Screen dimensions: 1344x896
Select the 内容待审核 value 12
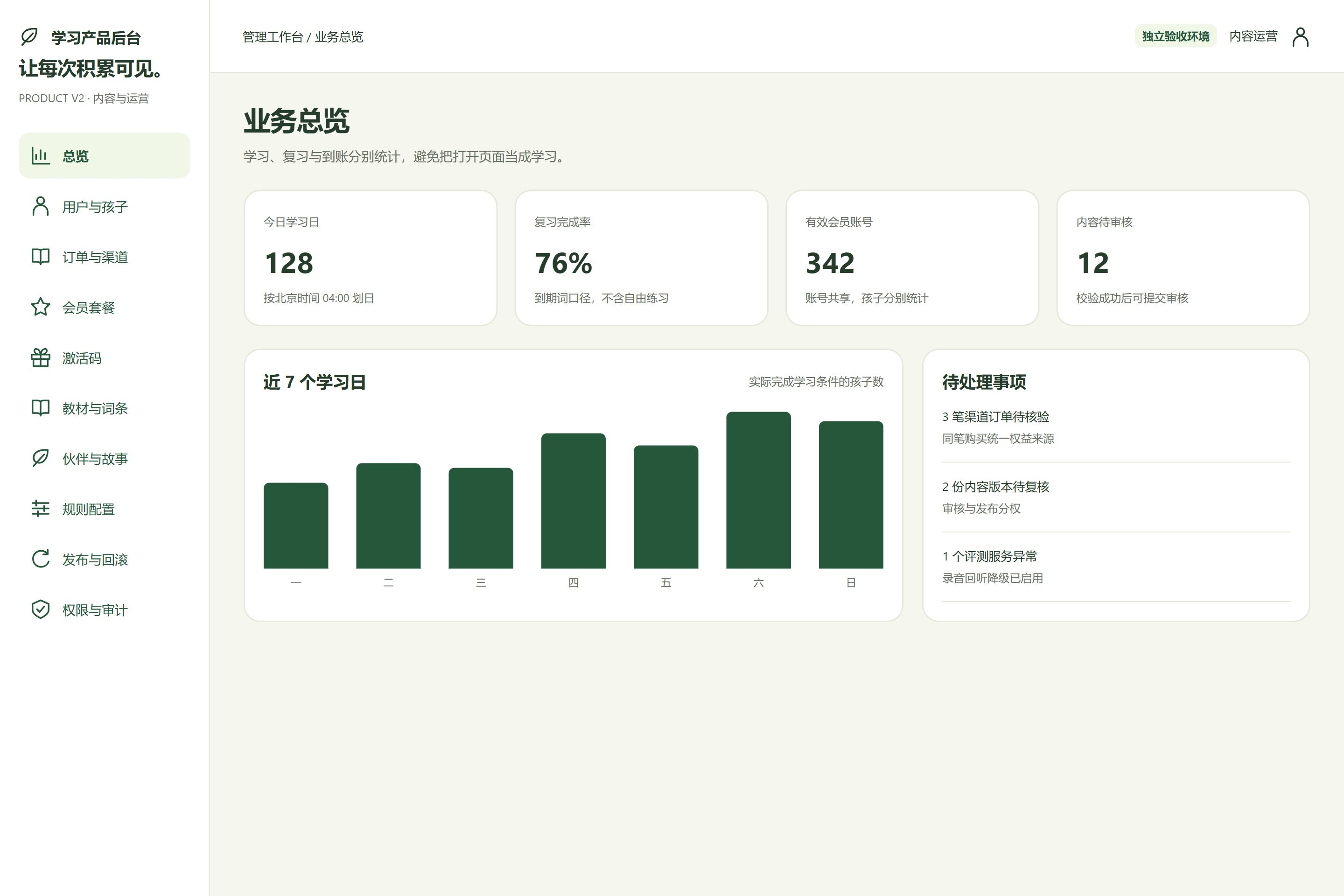[x=1092, y=263]
